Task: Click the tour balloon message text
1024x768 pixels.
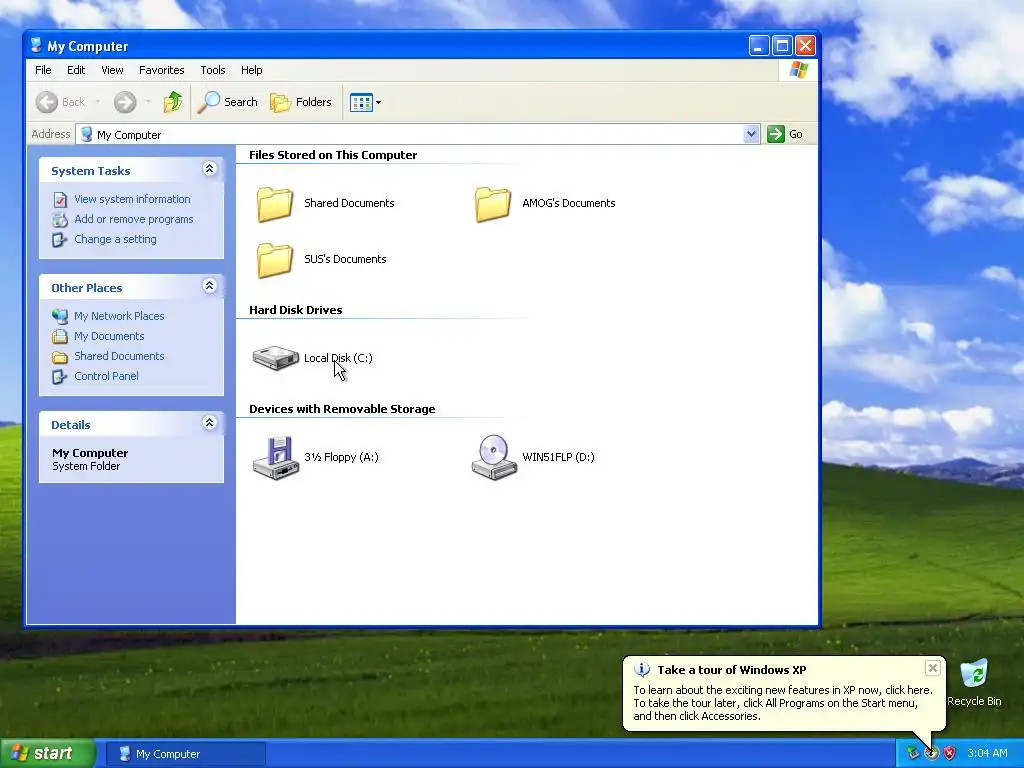Action: (782, 703)
